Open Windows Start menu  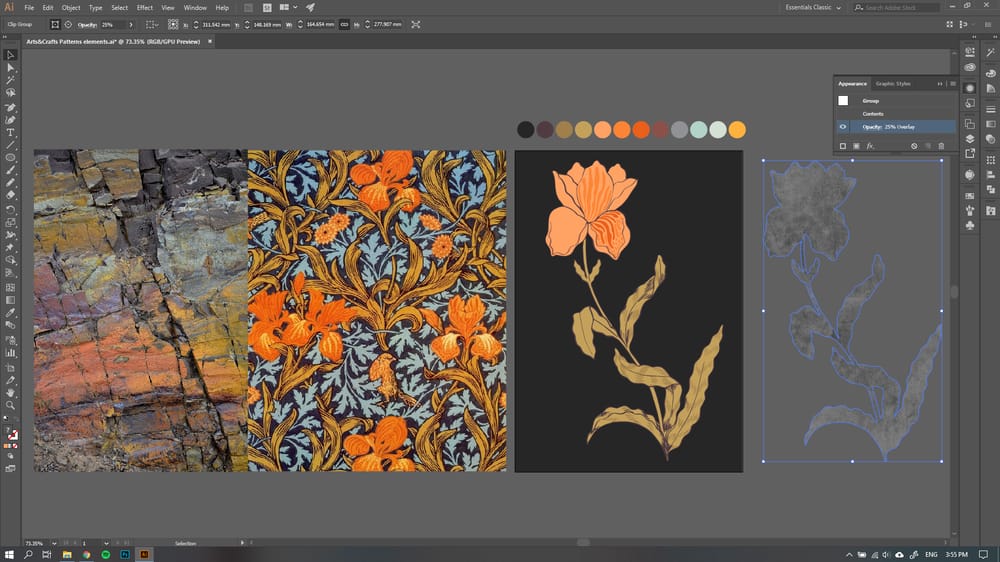tap(9, 554)
